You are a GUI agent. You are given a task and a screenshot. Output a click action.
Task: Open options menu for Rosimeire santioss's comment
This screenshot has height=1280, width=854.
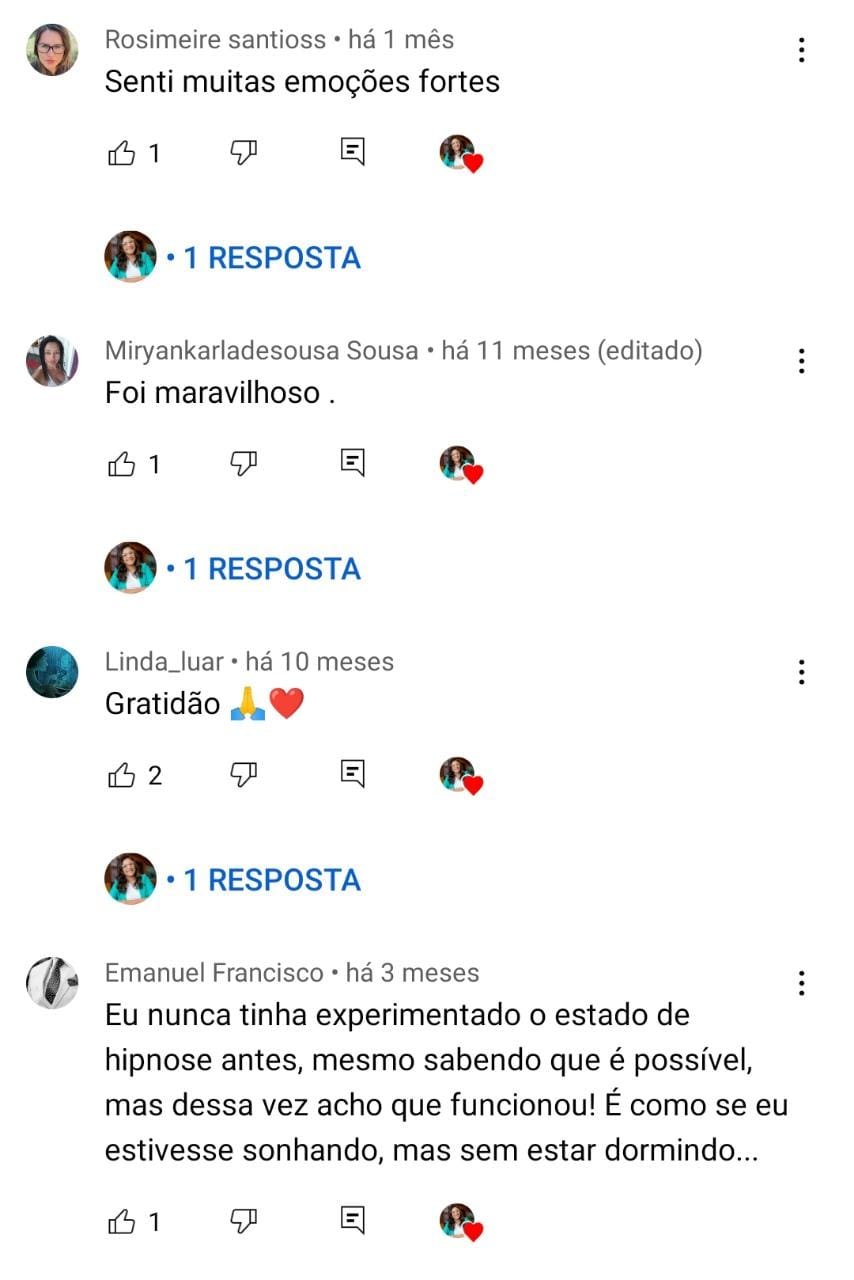[x=802, y=50]
